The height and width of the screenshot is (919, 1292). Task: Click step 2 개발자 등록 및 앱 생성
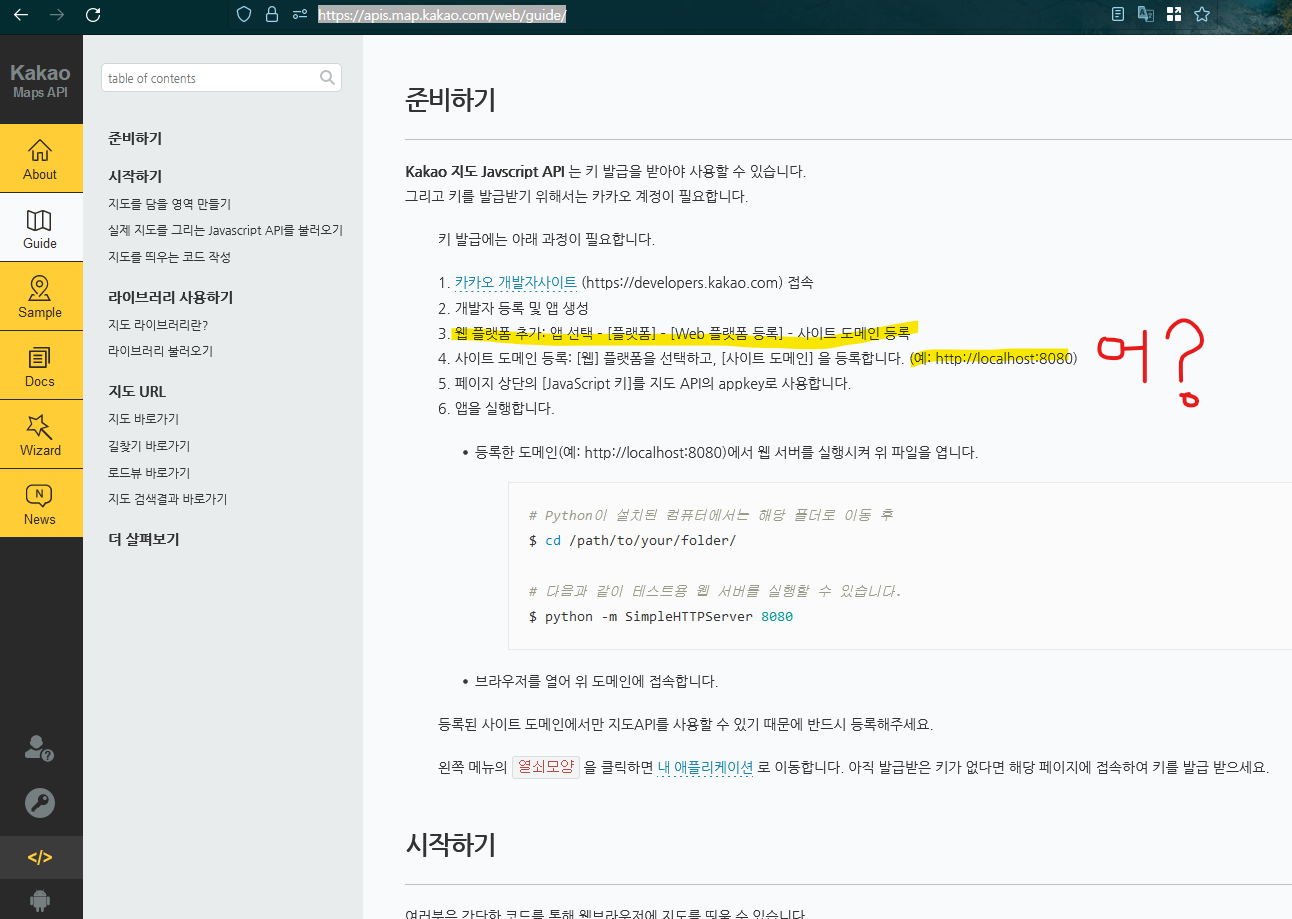click(521, 308)
